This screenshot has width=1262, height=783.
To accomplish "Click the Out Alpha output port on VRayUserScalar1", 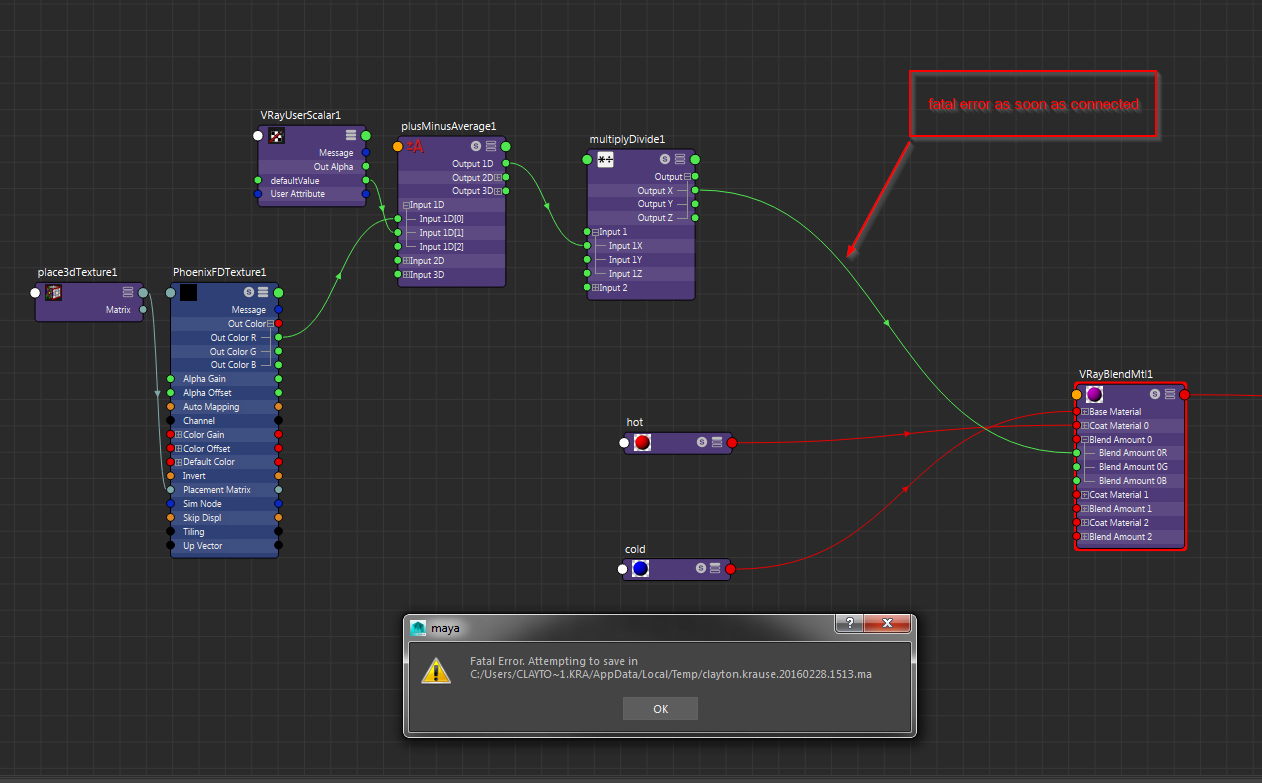I will (x=366, y=167).
